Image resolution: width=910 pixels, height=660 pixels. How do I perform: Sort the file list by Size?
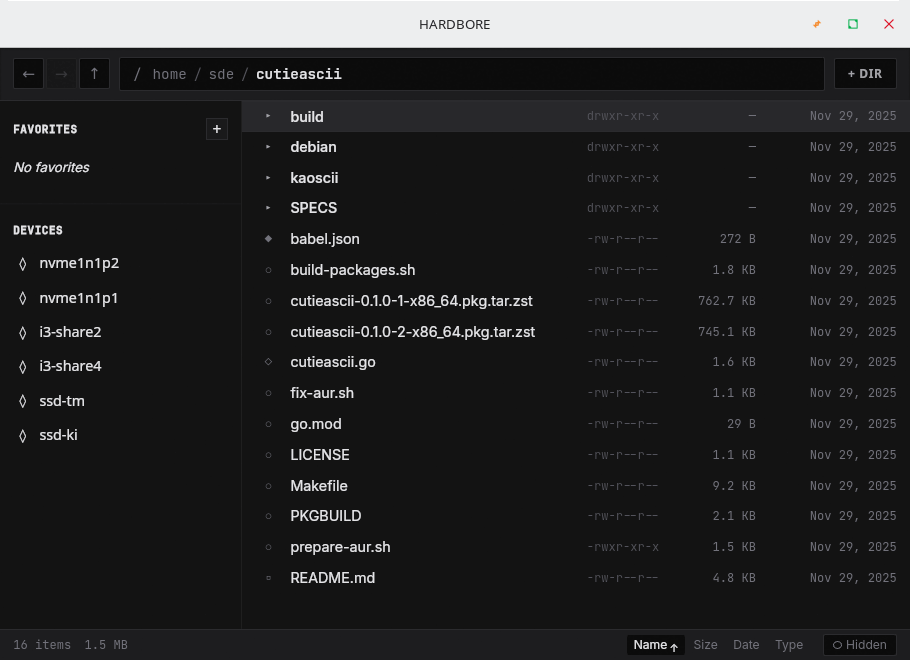click(x=705, y=645)
